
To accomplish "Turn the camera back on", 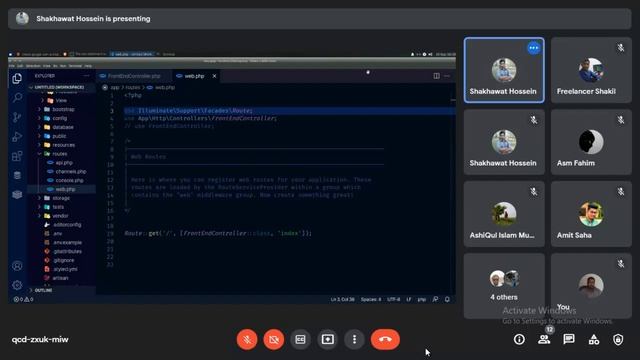I will [274, 339].
